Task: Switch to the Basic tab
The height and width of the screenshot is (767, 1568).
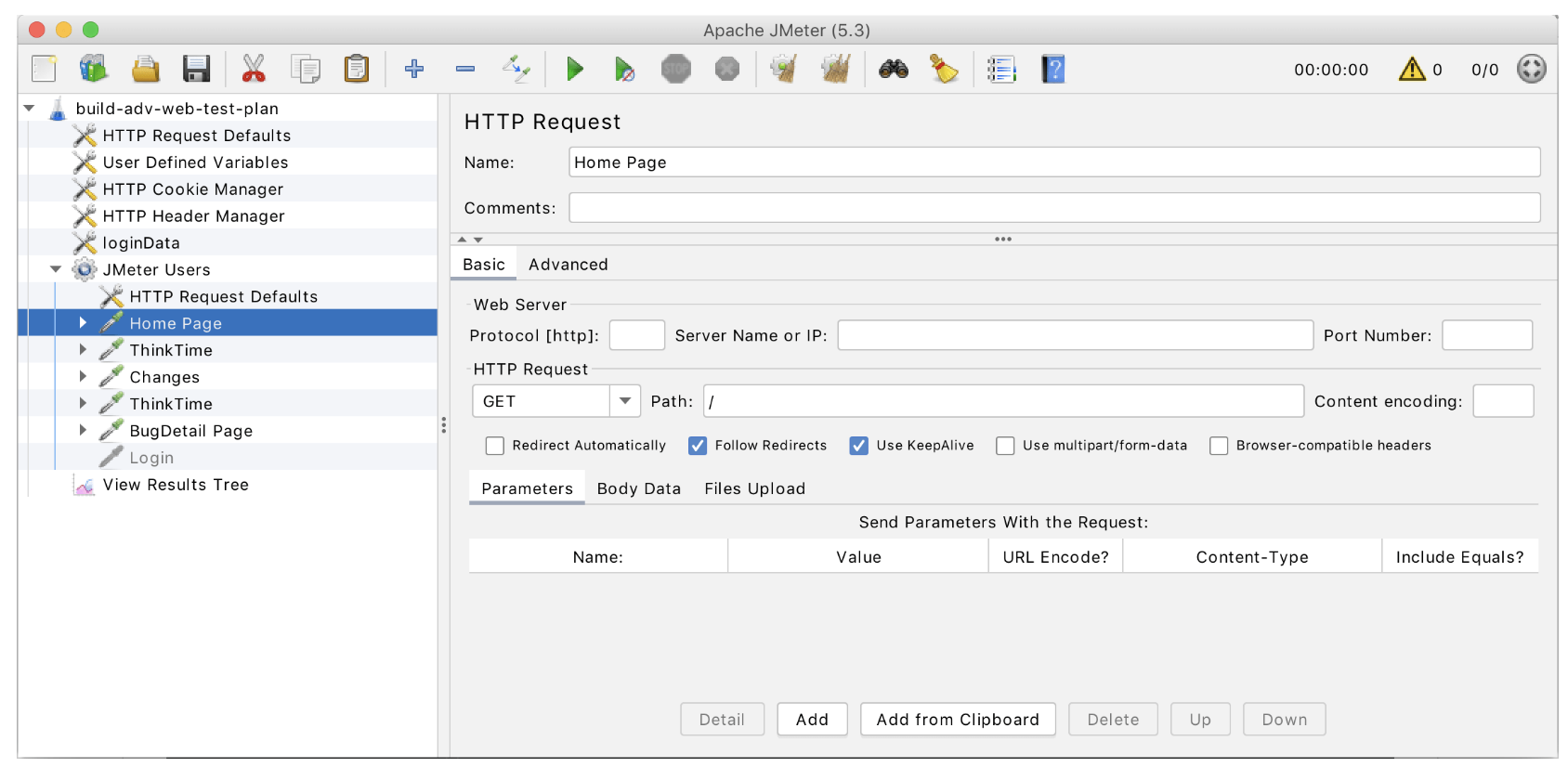Action: pyautogui.click(x=484, y=265)
